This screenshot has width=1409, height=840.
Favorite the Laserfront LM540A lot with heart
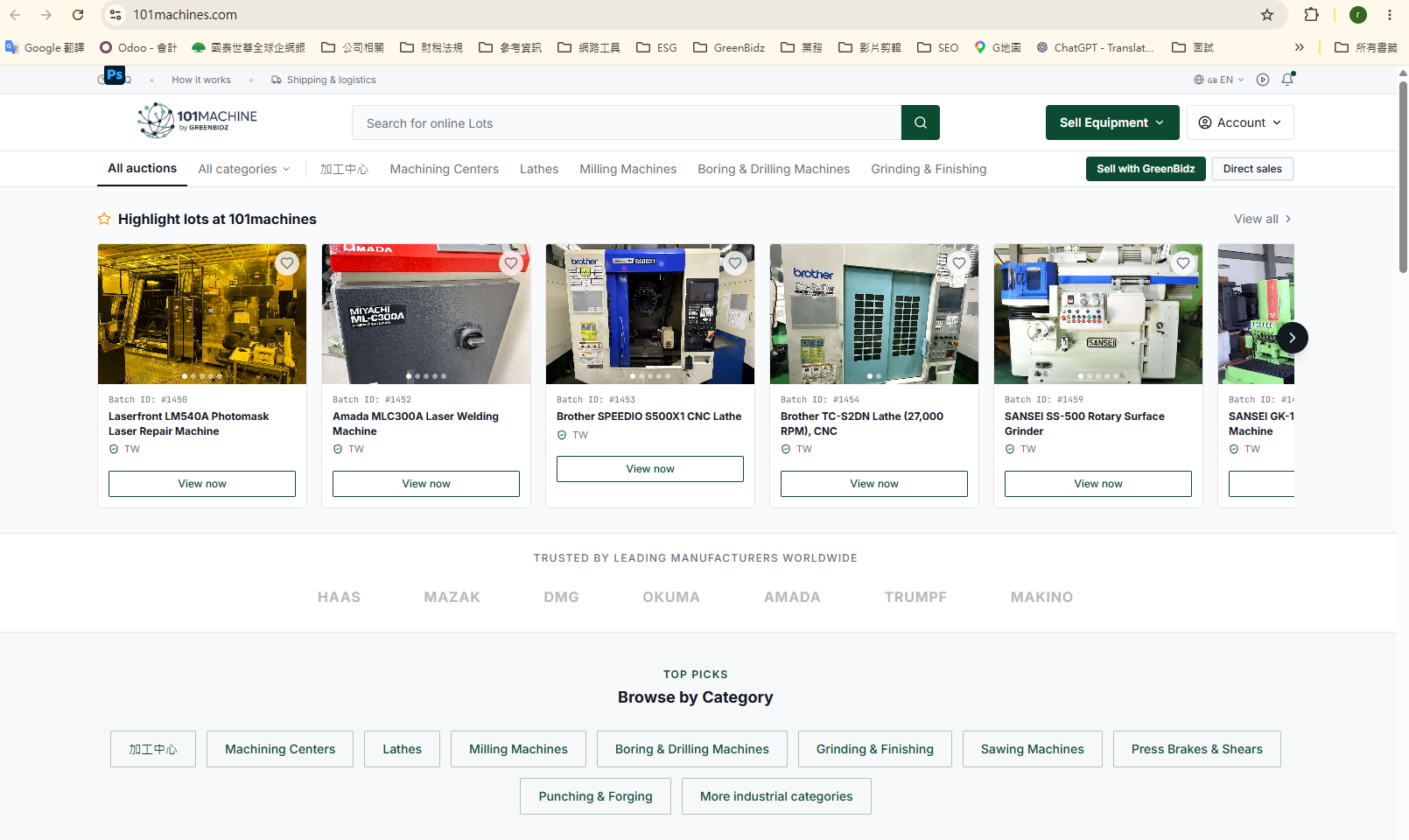pos(287,263)
